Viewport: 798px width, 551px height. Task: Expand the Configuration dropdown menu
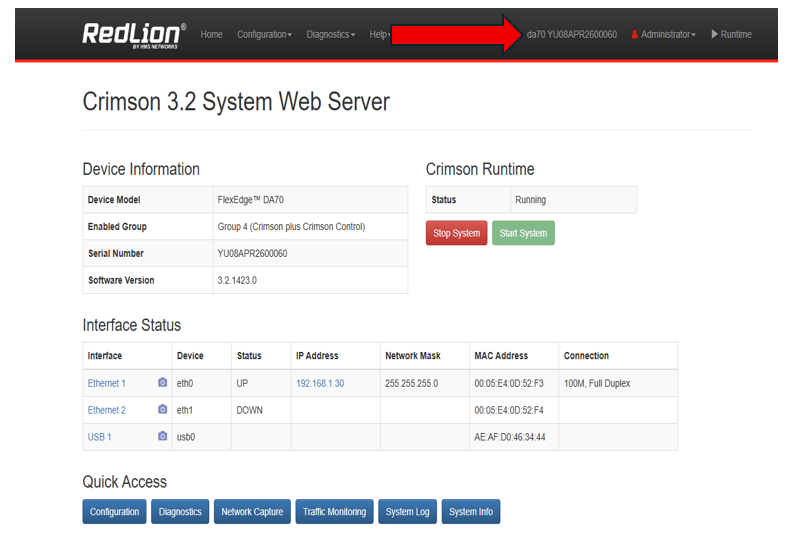264,34
